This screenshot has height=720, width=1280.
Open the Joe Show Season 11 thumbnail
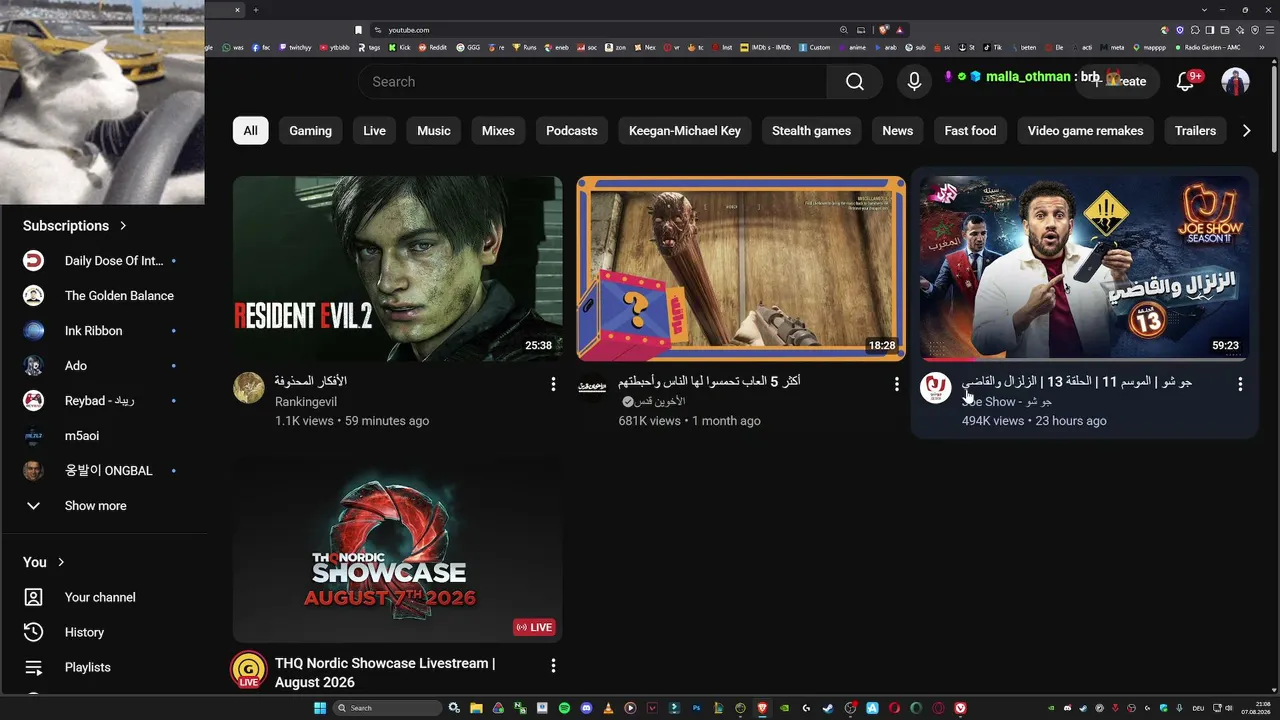click(x=1085, y=269)
